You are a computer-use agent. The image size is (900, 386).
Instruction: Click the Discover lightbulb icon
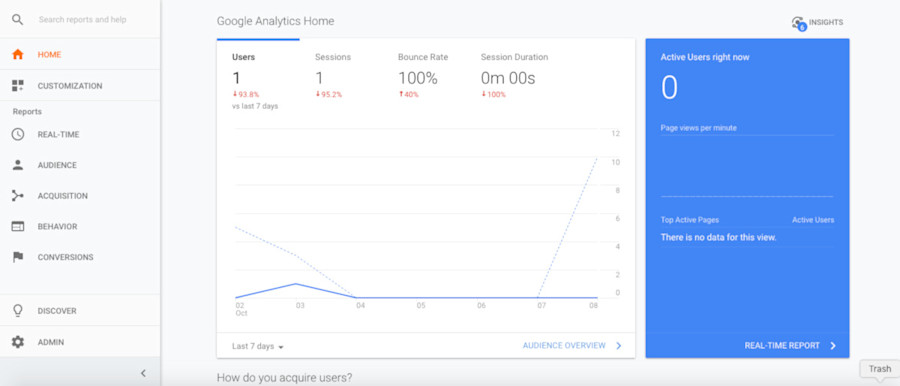click(18, 311)
